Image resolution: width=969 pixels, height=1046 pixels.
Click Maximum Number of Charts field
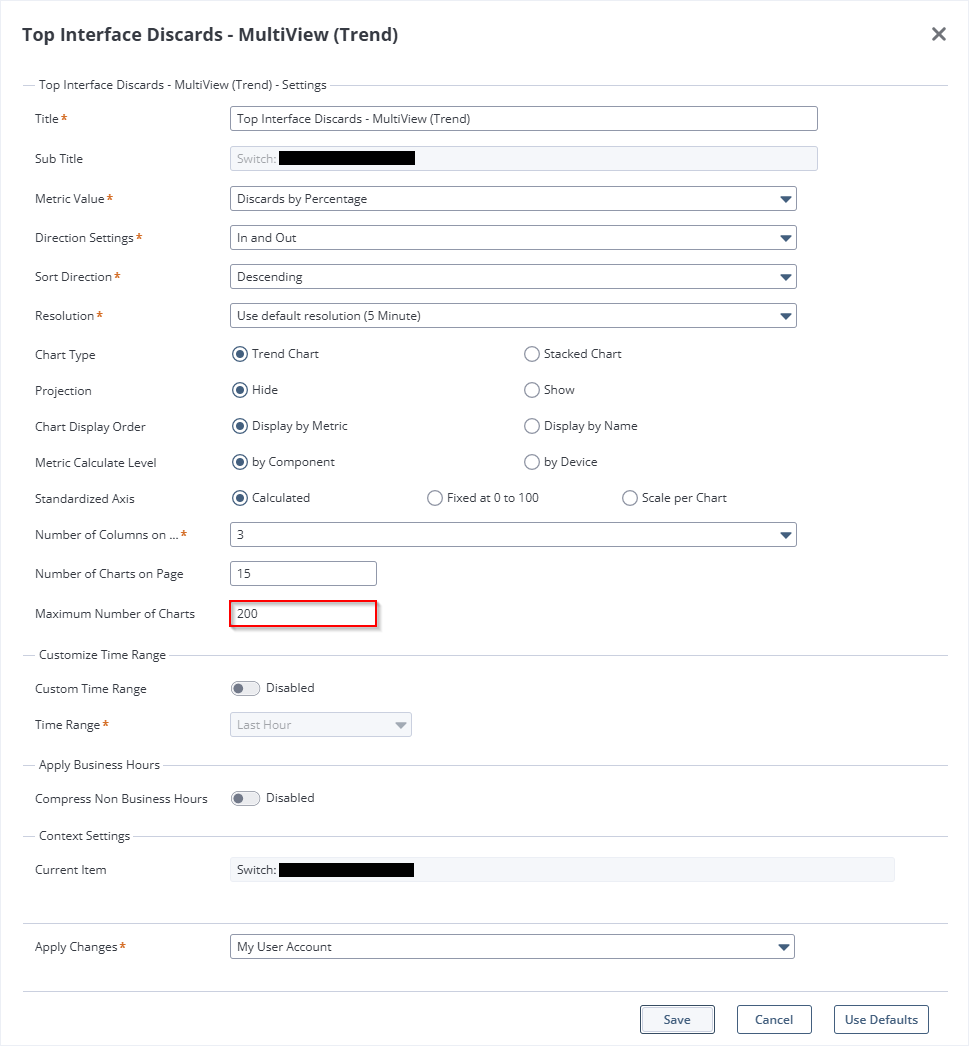303,614
